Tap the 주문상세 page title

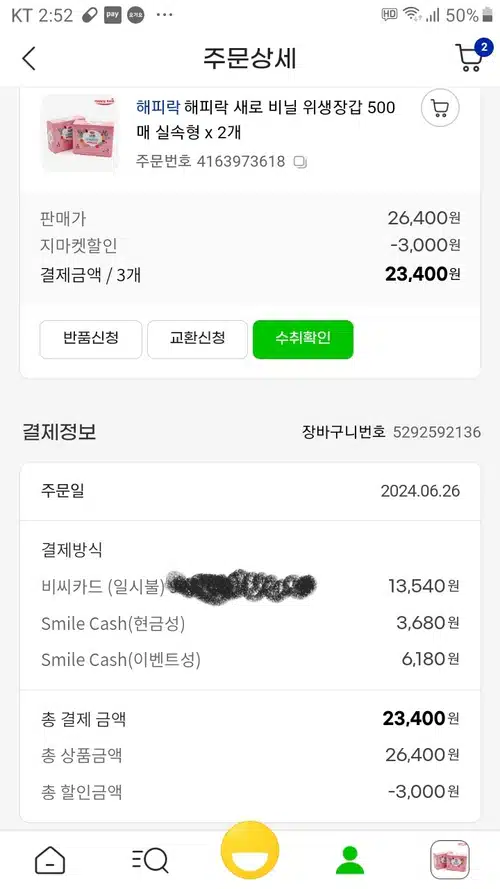(x=250, y=58)
